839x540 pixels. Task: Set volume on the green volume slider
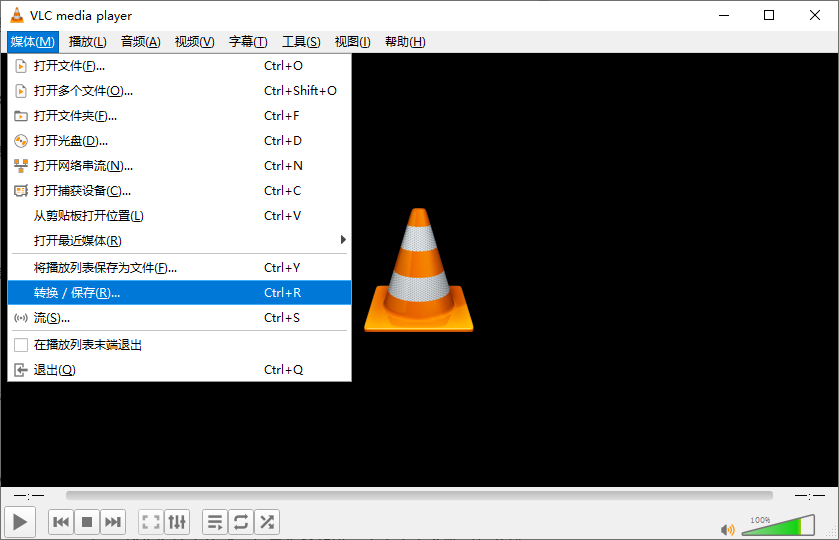[779, 525]
